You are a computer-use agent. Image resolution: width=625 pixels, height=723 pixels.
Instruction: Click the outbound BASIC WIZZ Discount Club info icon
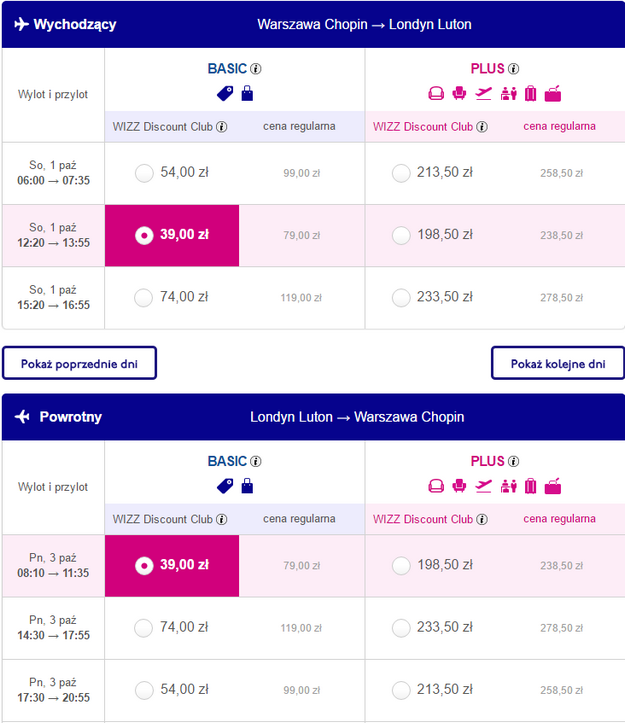coord(222,126)
